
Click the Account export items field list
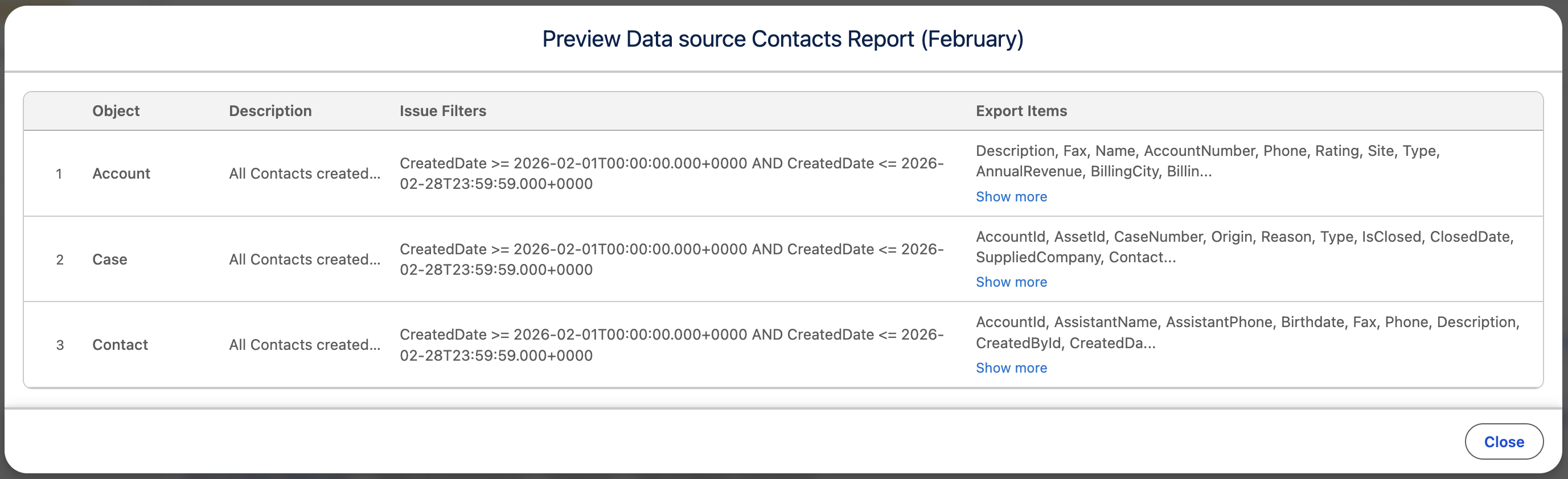[x=1207, y=161]
